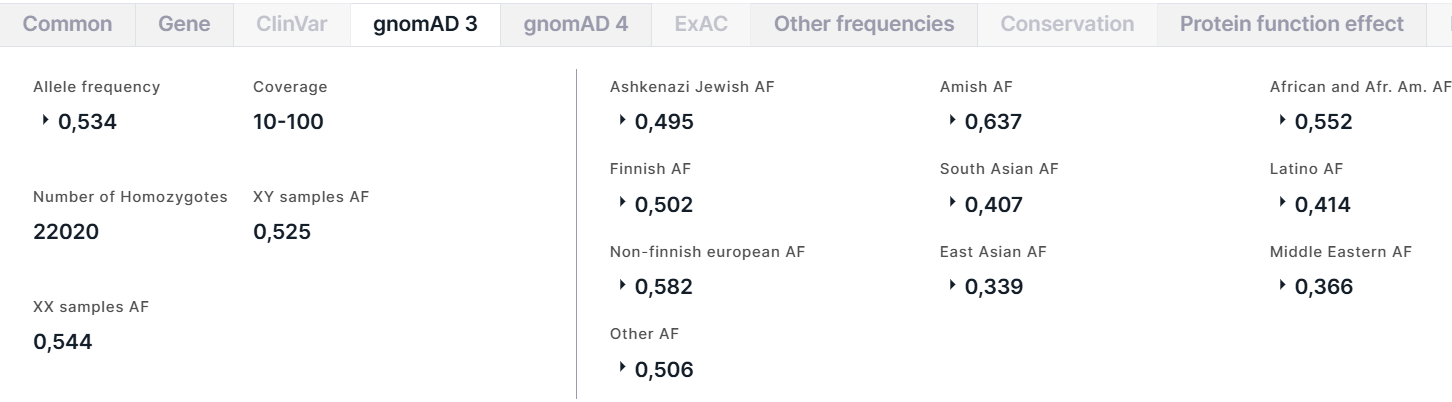Select the ClinVar tab

[x=292, y=24]
